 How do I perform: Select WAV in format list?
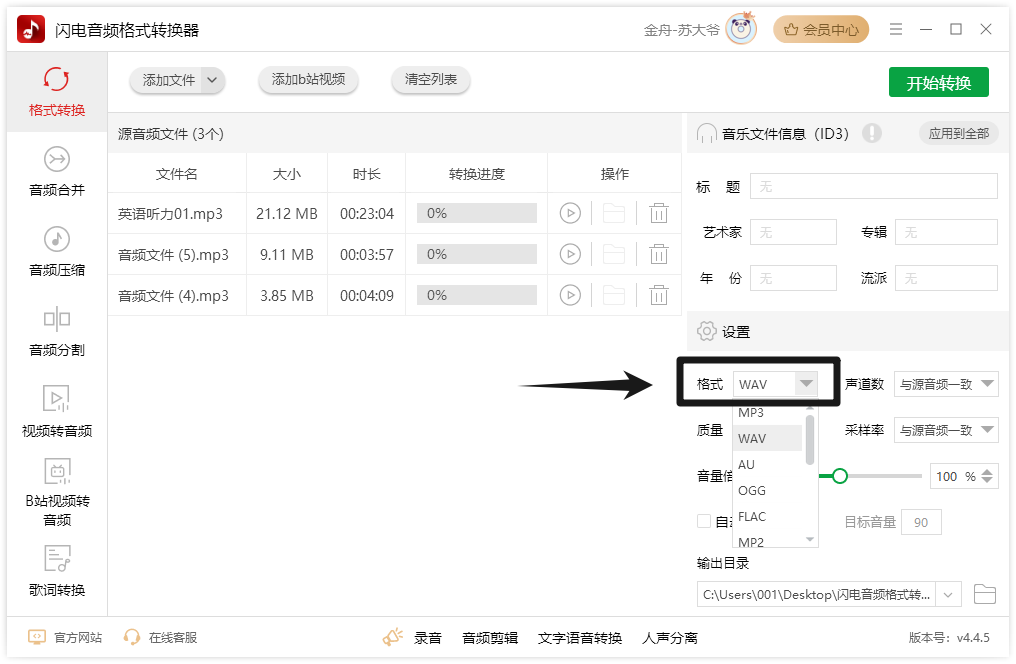pyautogui.click(x=767, y=439)
